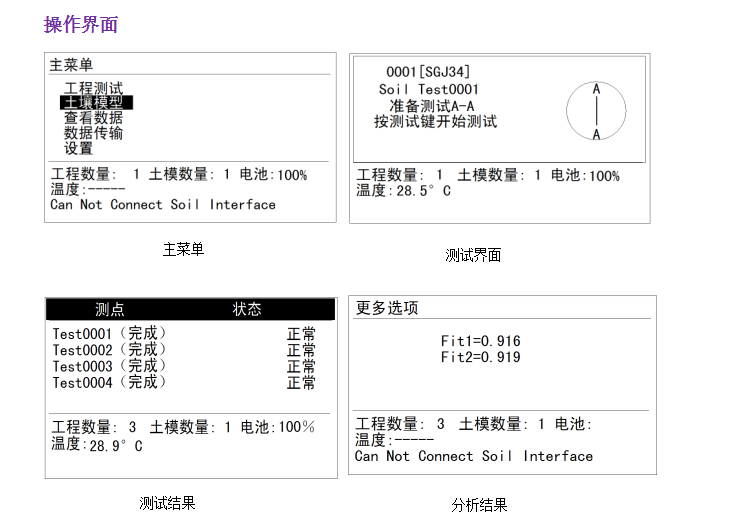Screen dimensions: 745x524
Task: Click the 主菜单 title header
Action: [71, 65]
